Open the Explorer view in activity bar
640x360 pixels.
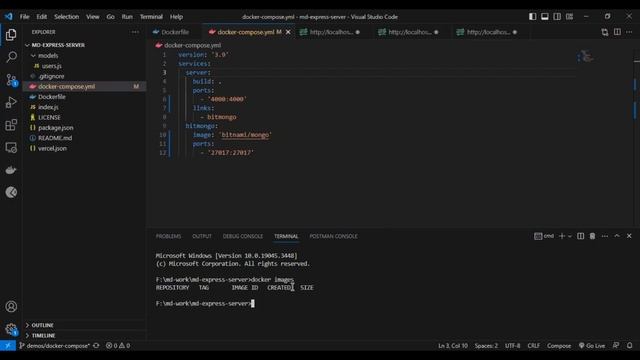click(x=11, y=35)
